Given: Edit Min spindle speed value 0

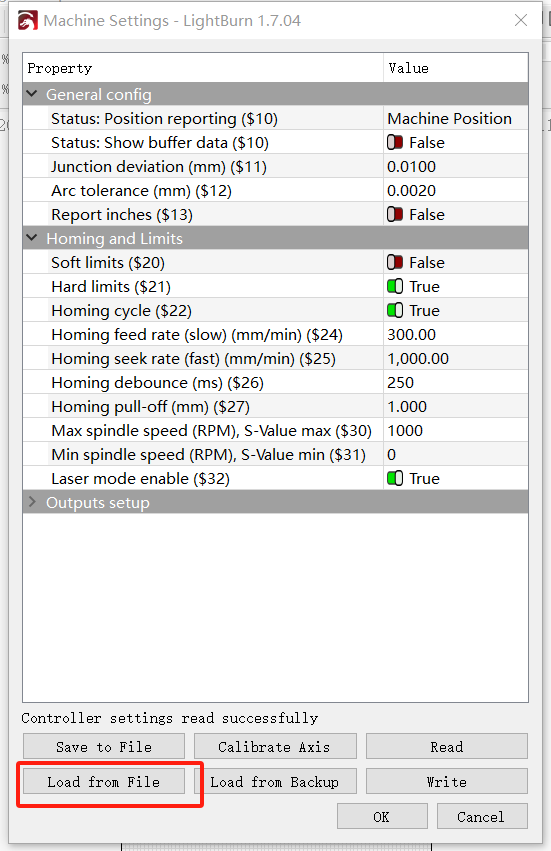Looking at the screenshot, I should (455, 455).
